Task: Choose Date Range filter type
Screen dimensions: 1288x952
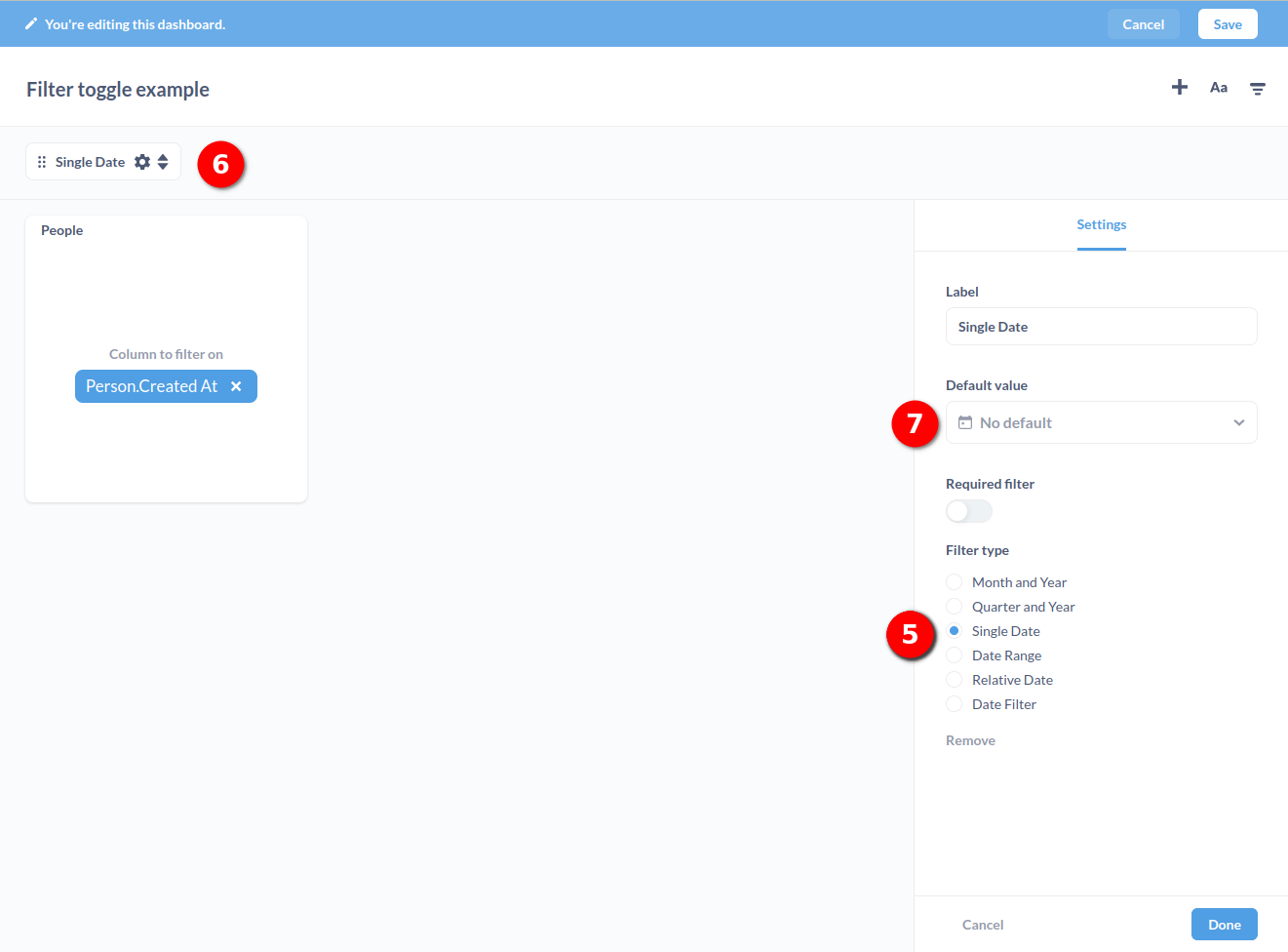Action: (955, 655)
